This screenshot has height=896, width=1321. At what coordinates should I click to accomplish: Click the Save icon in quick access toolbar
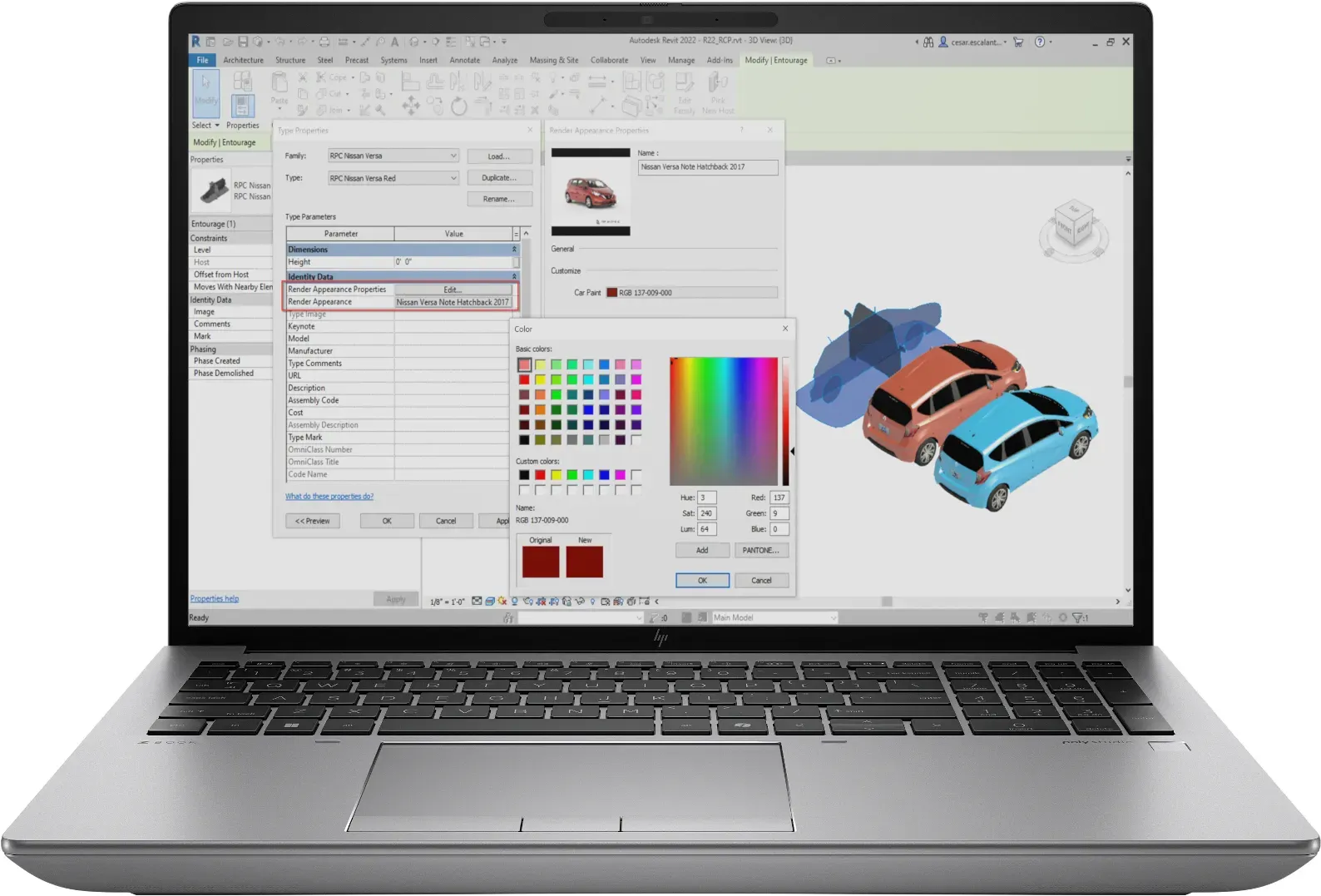243,42
